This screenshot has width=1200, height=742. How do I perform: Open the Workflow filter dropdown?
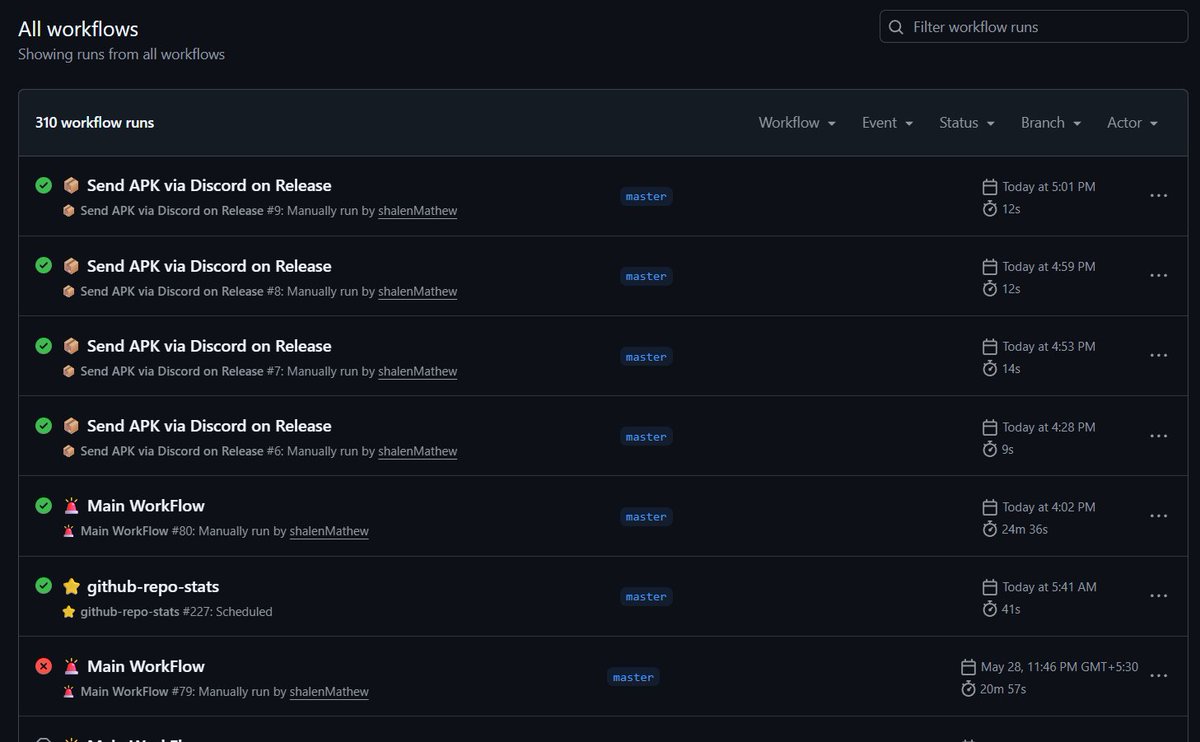[797, 122]
